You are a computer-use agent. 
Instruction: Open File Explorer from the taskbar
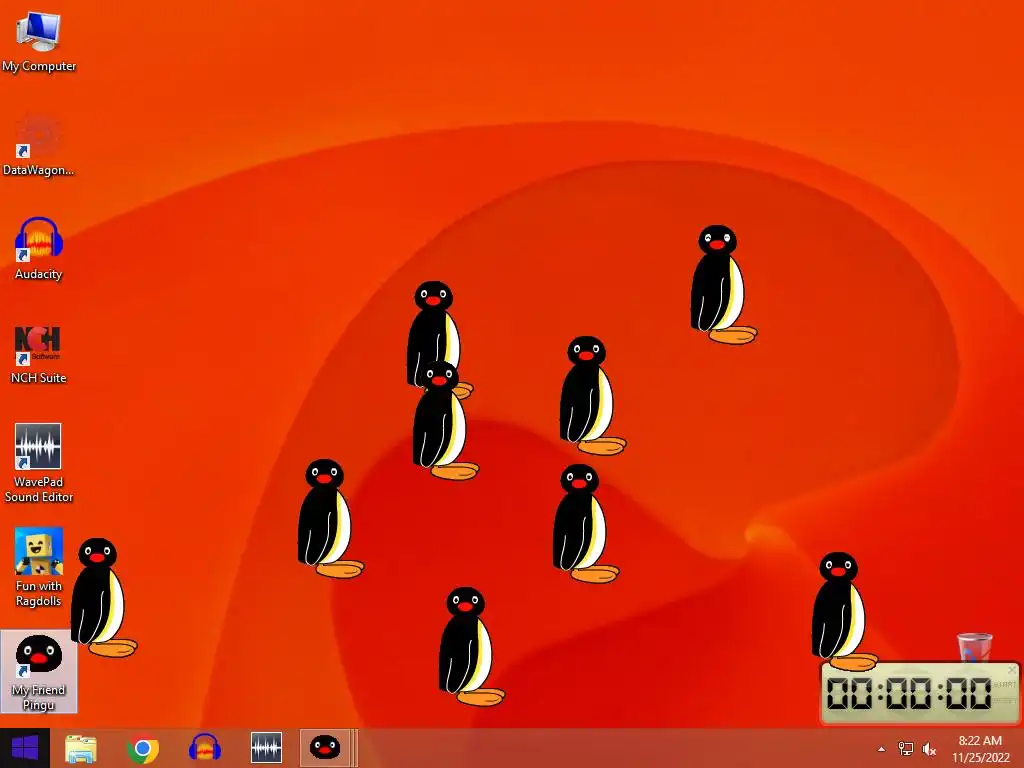point(81,748)
